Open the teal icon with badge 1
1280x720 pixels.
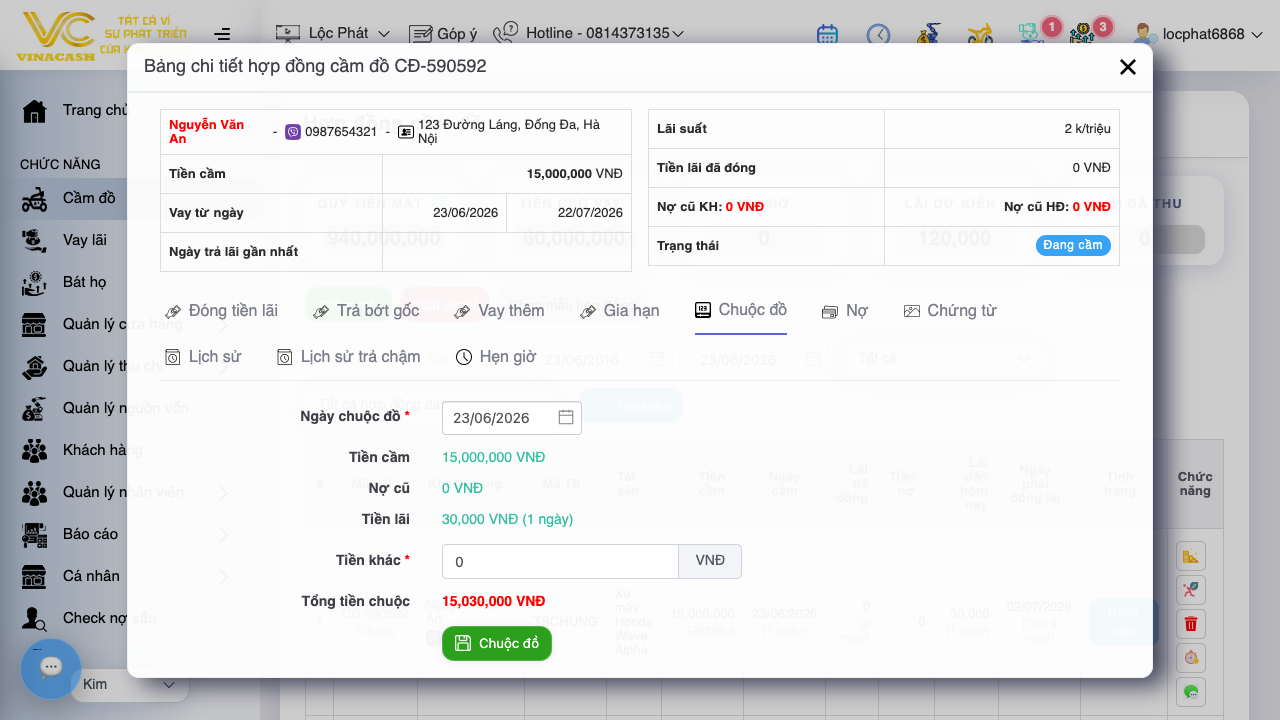(x=1031, y=34)
